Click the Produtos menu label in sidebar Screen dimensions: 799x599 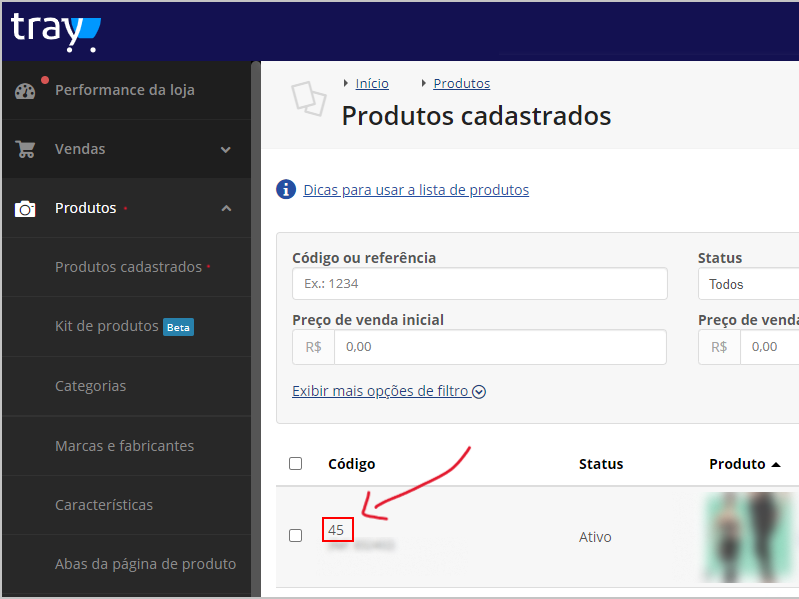(x=86, y=208)
